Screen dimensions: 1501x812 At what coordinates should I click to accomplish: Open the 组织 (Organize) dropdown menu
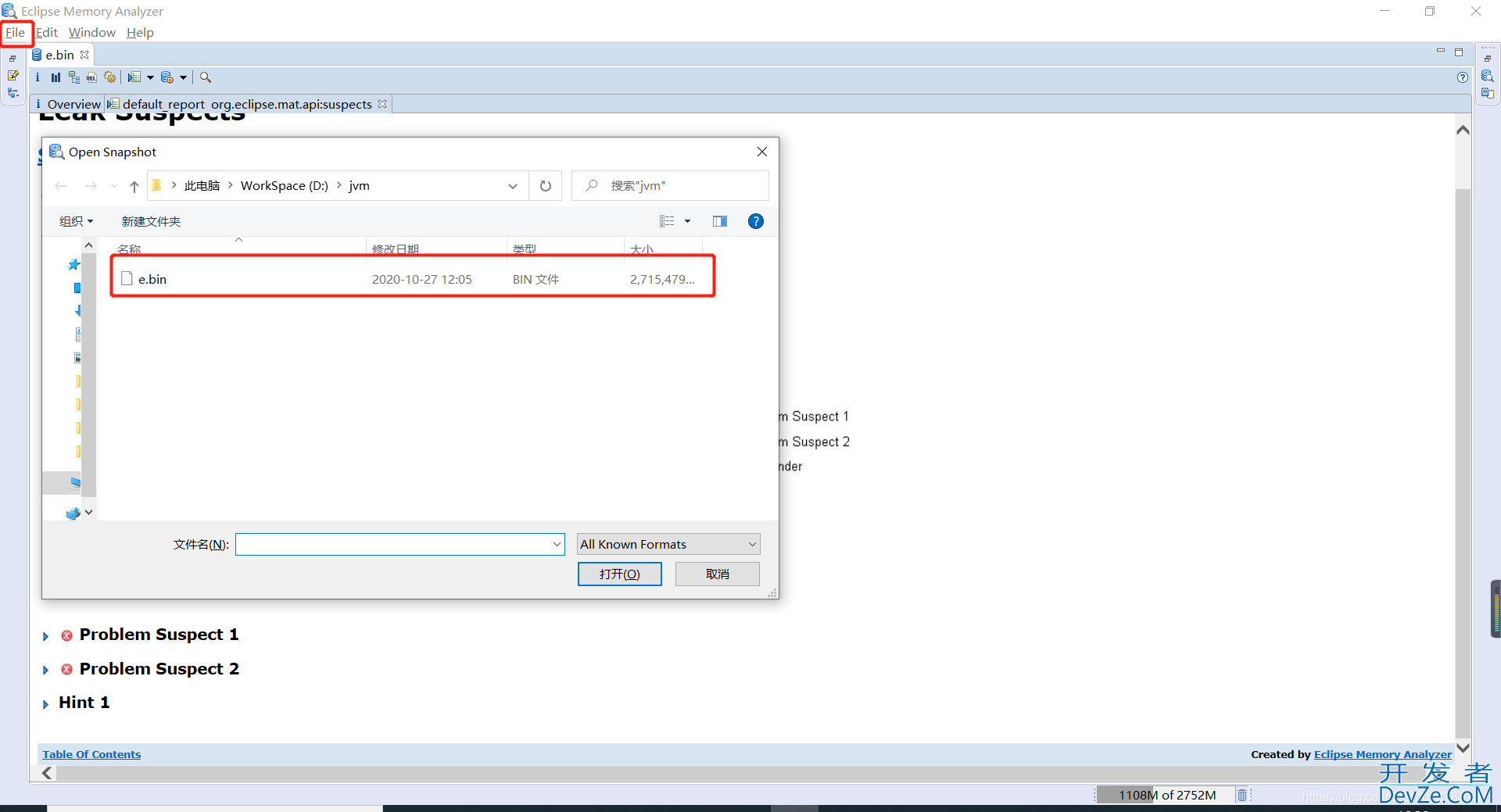77,221
